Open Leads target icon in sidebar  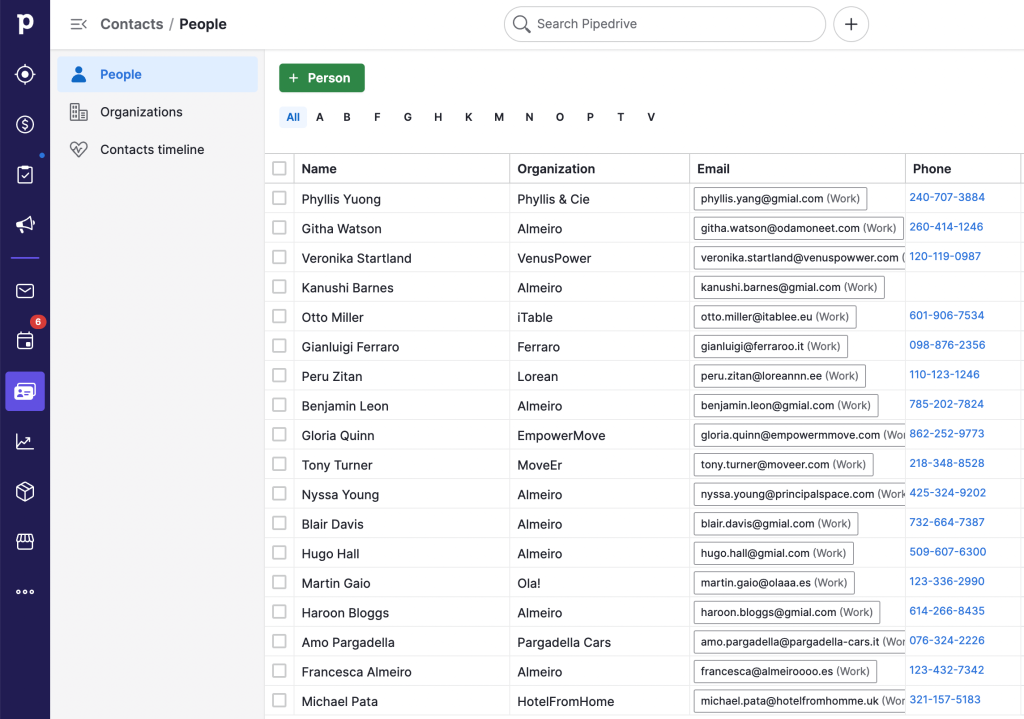pos(25,74)
